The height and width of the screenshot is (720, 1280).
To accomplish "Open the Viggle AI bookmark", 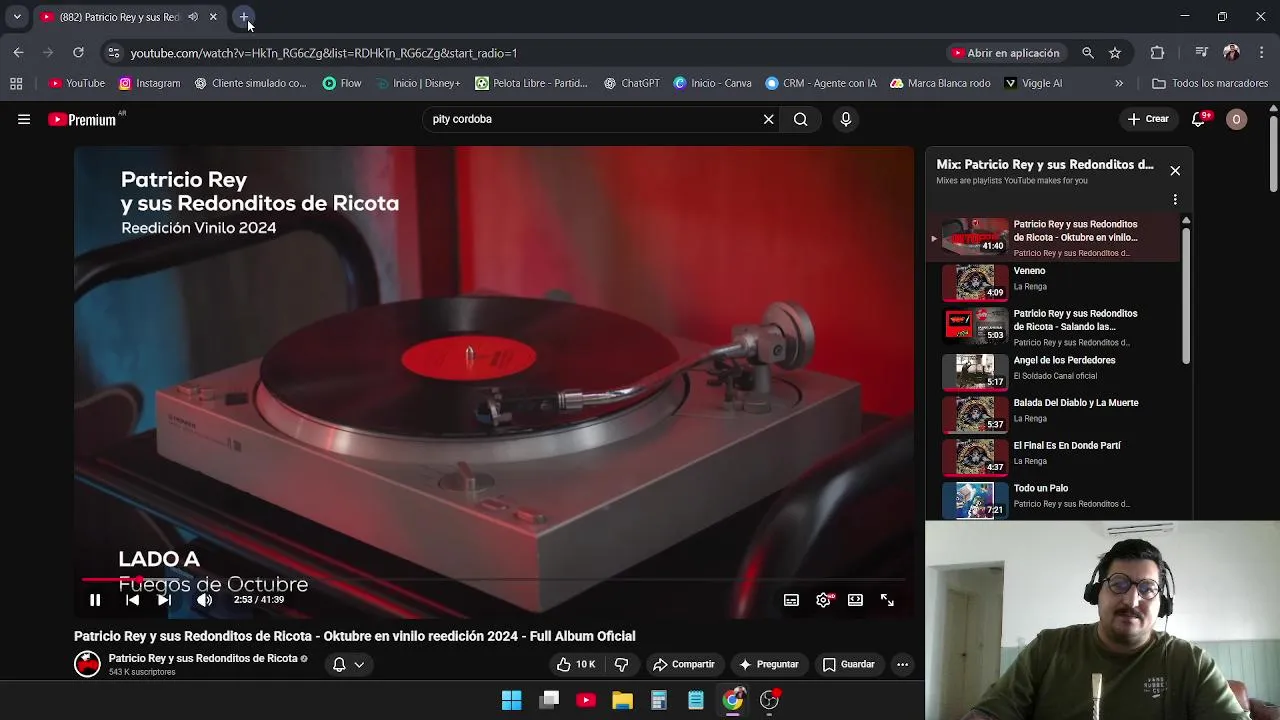I will (x=1033, y=83).
